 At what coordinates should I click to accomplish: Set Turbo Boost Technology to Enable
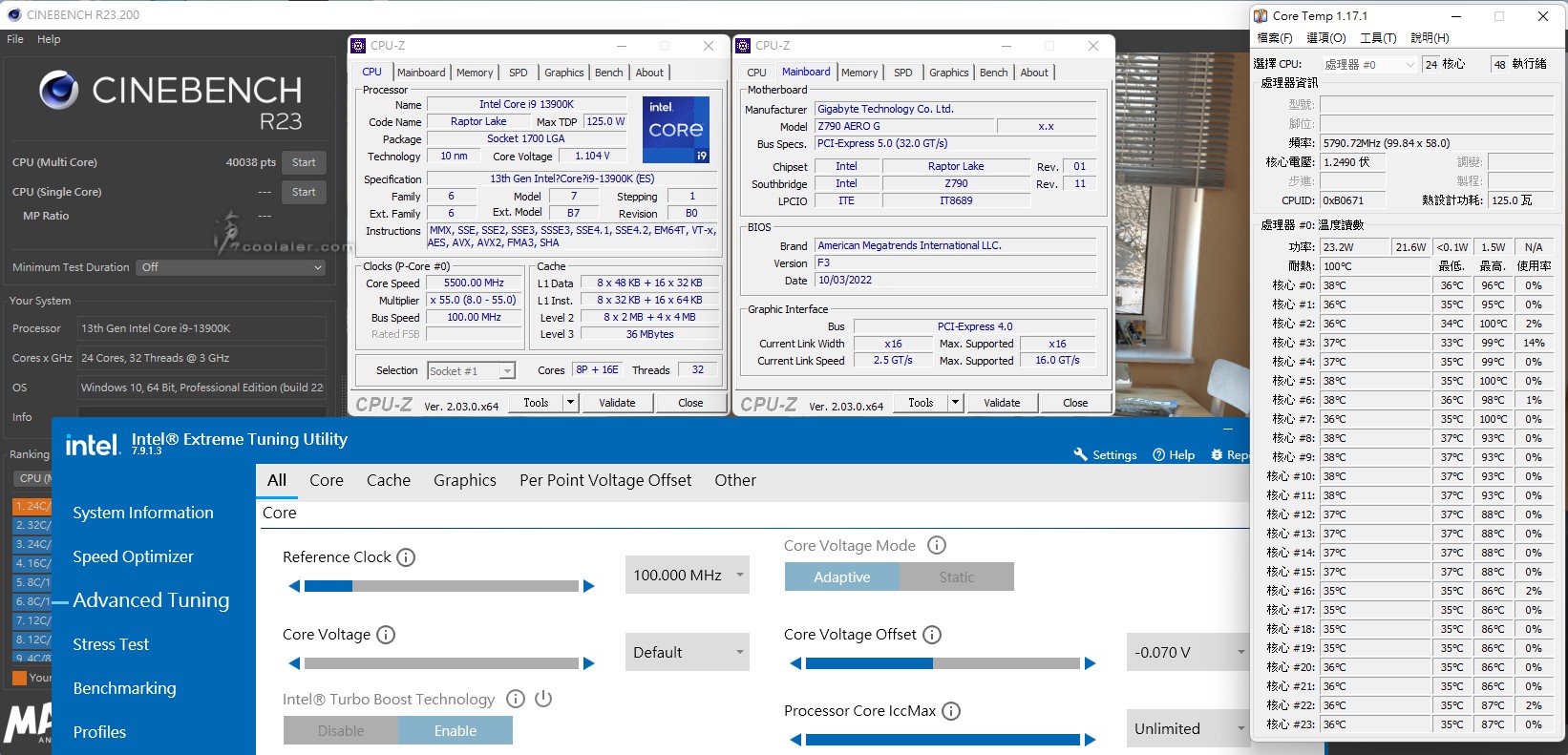click(456, 731)
